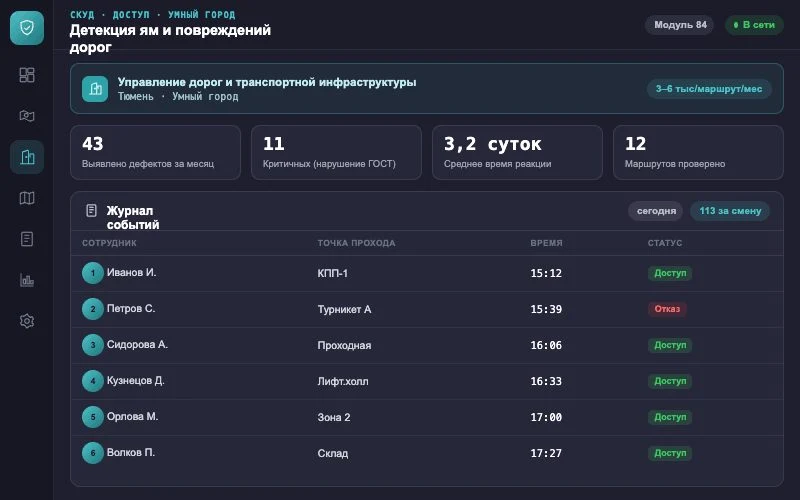Click avatar 6 next to Волков П.
The width and height of the screenshot is (800, 500).
click(x=93, y=453)
